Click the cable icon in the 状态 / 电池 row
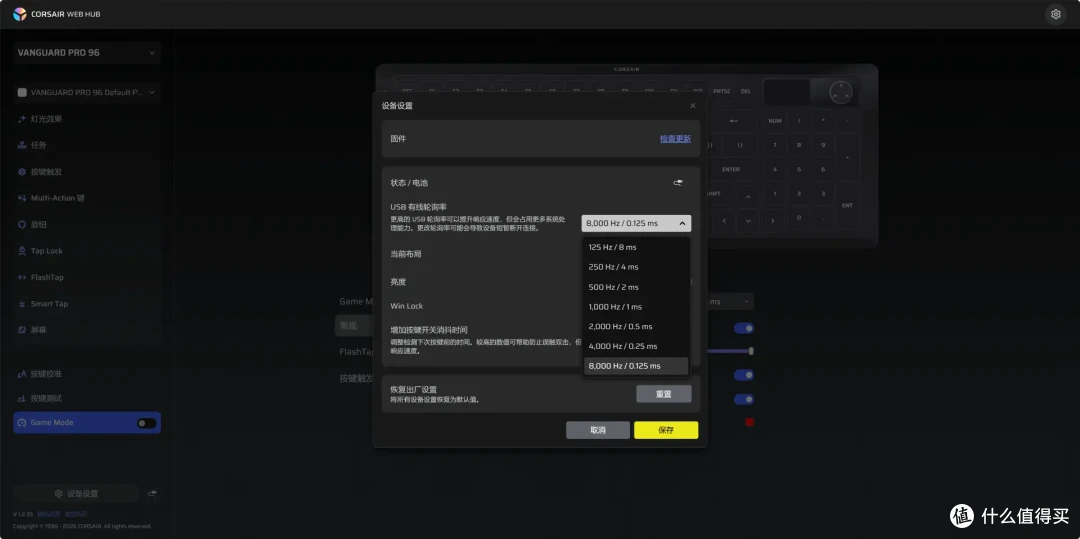 tap(678, 182)
